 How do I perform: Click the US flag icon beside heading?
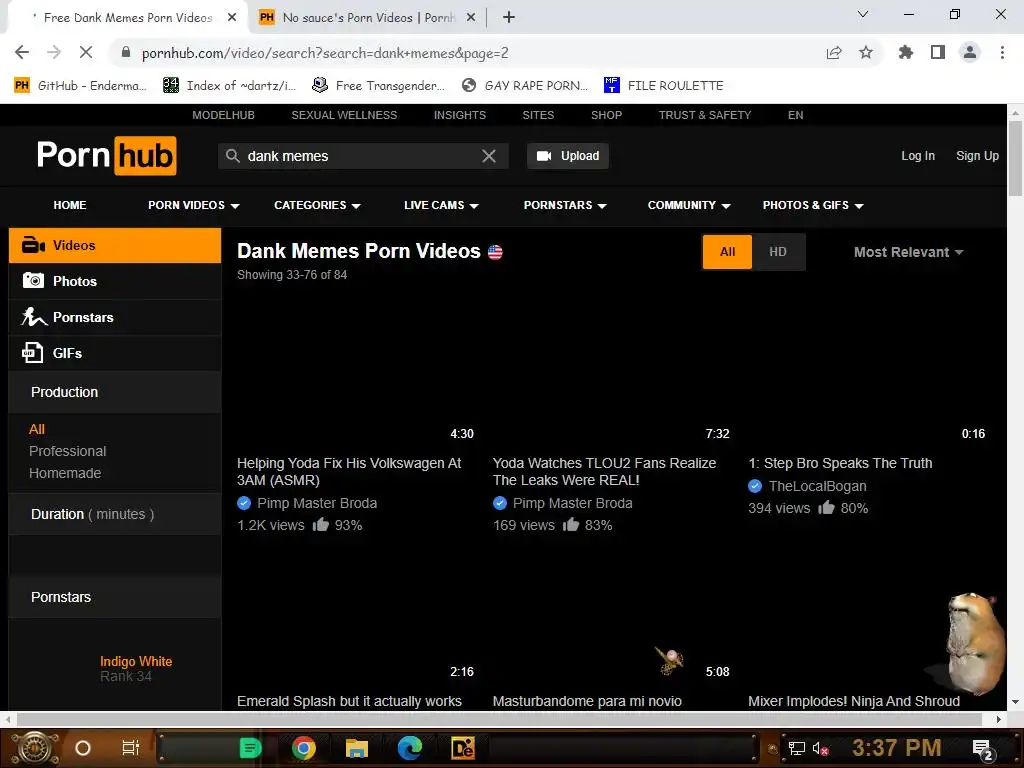click(x=496, y=252)
